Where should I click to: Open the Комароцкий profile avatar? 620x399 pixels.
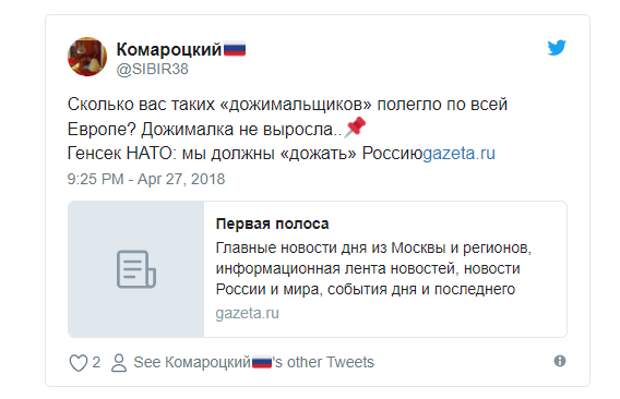(x=87, y=57)
